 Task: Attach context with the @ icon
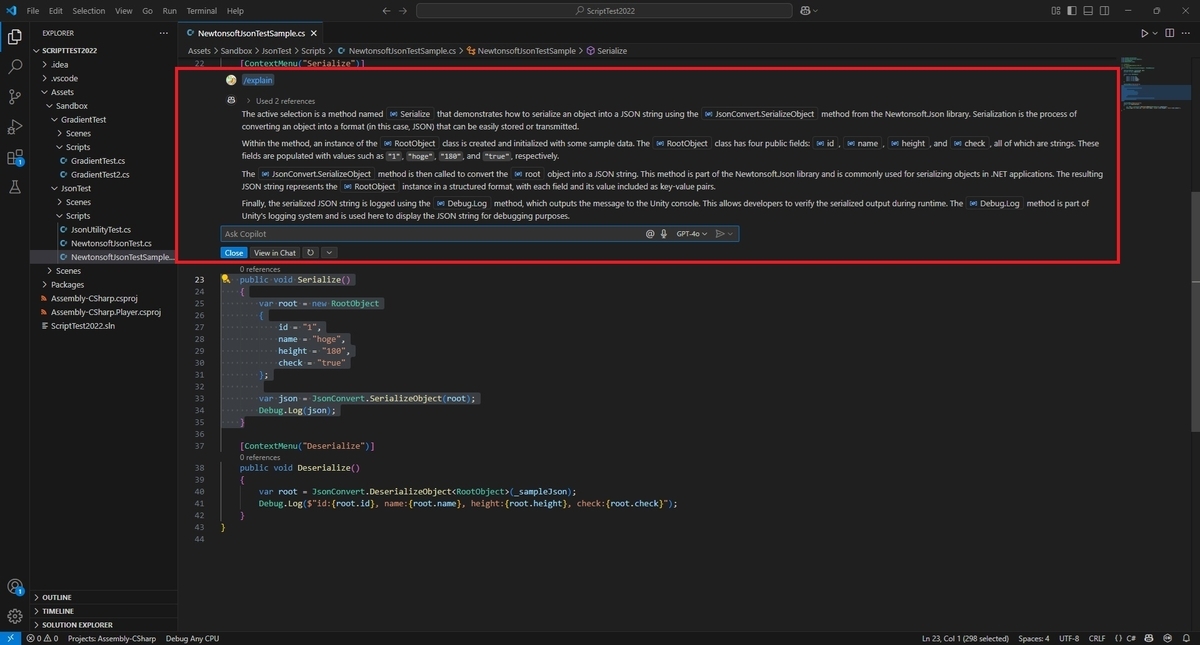pos(649,234)
